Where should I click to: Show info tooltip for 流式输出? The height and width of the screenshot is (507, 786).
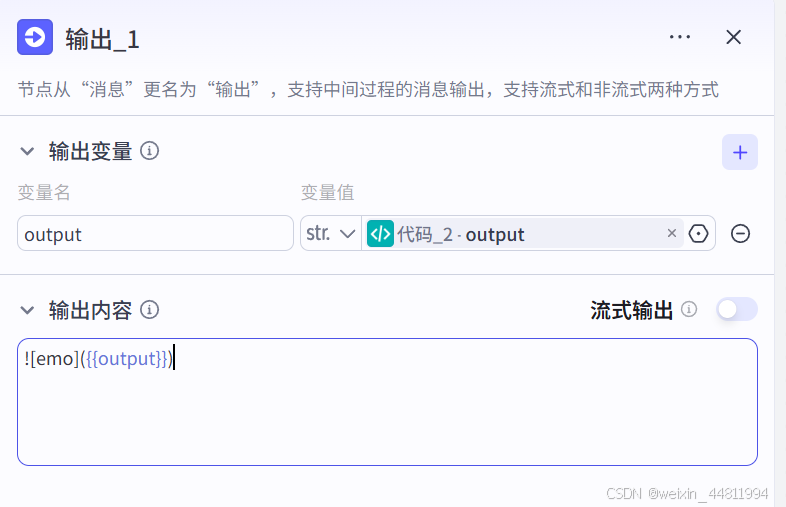click(689, 309)
